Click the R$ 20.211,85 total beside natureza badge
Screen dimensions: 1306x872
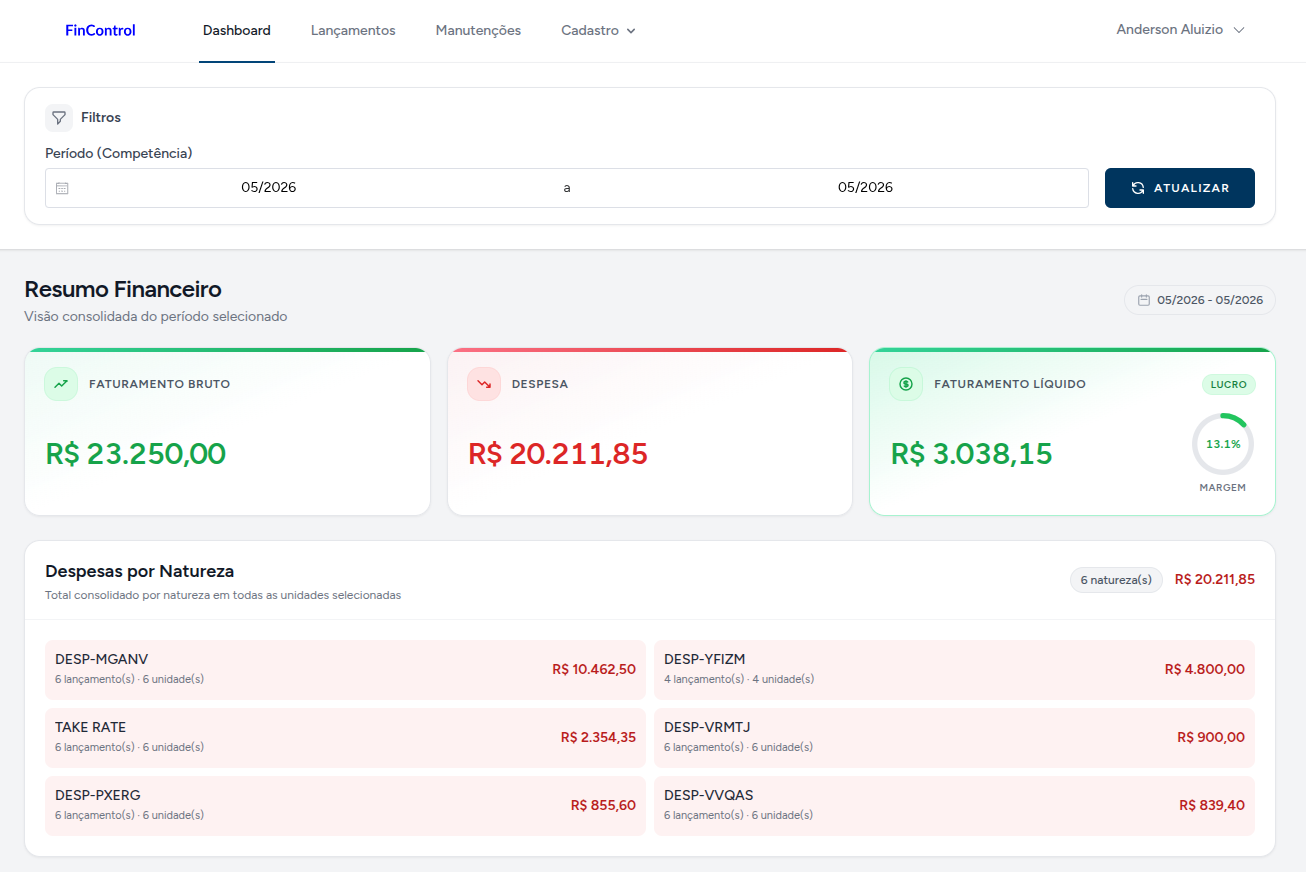(1215, 580)
